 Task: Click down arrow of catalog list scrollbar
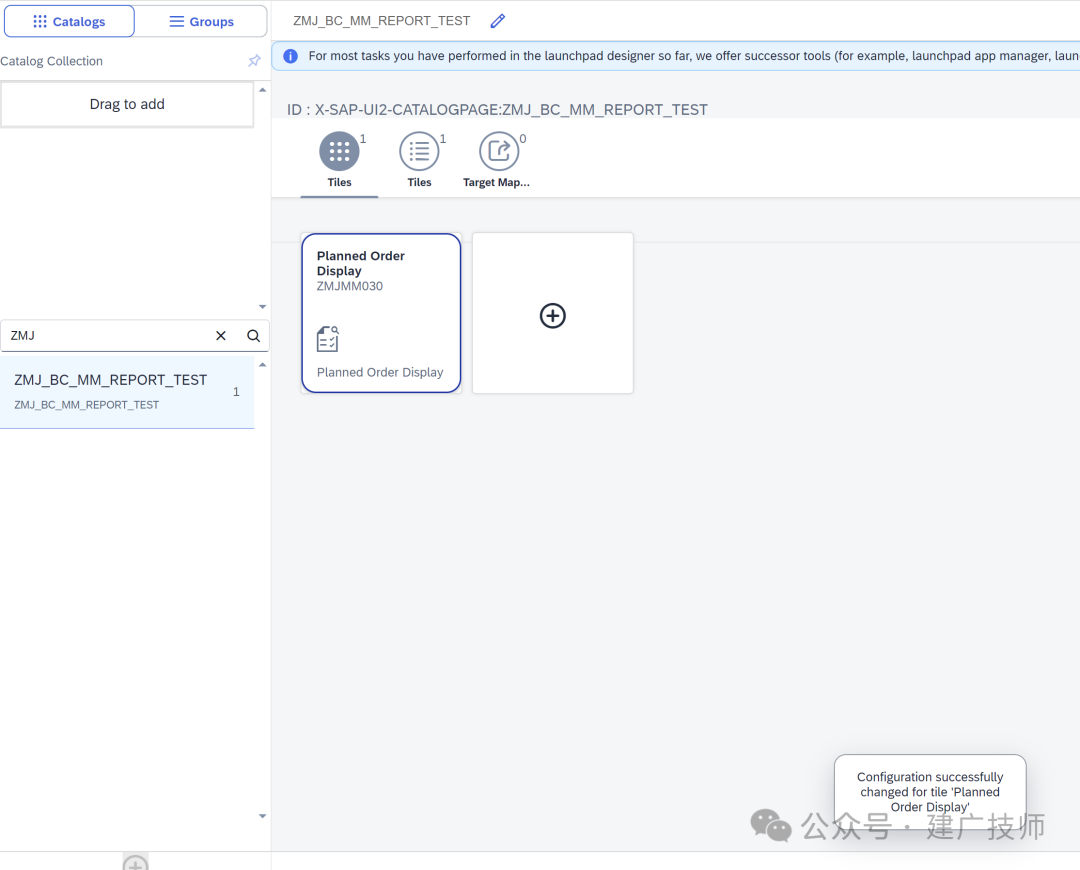click(x=262, y=816)
